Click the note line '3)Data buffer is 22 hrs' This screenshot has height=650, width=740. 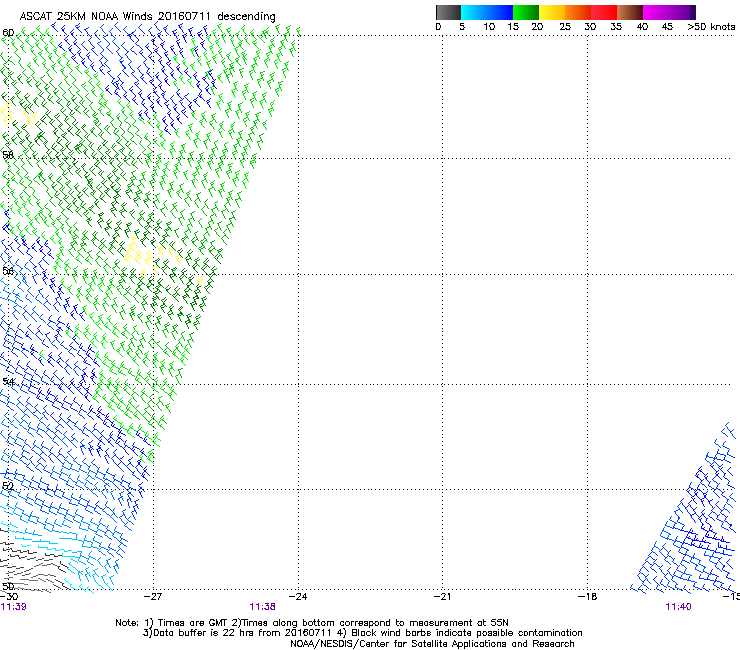click(x=362, y=633)
